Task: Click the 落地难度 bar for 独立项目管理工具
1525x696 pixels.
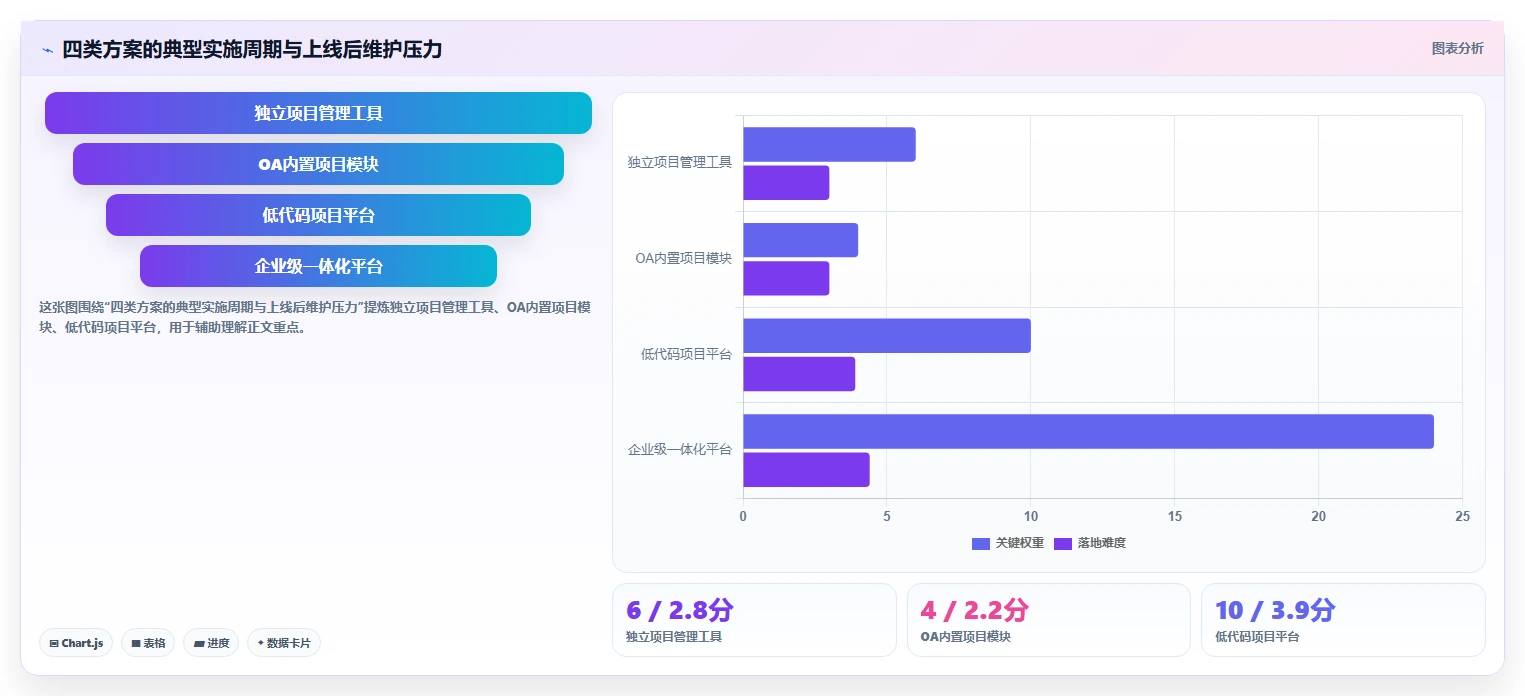Action: pos(786,182)
